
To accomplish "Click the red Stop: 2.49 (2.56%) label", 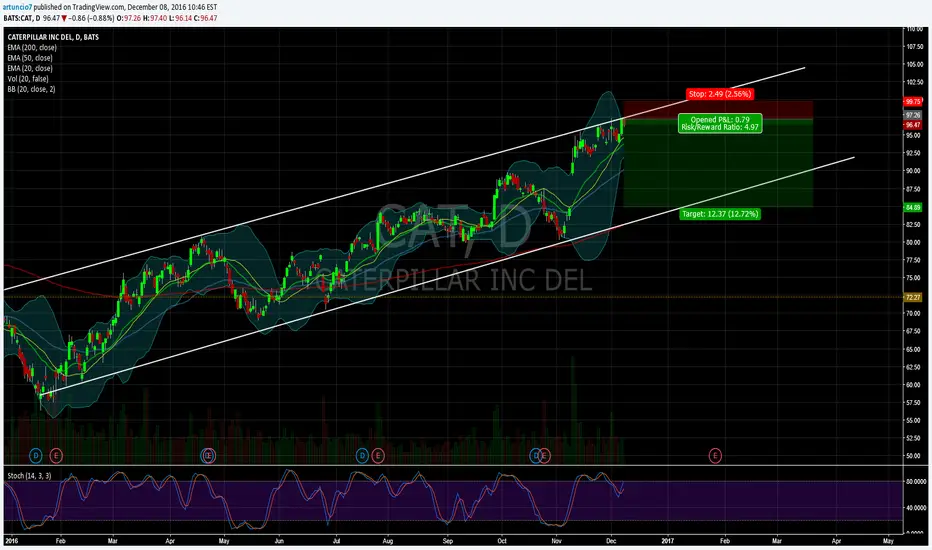I will 720,94.
